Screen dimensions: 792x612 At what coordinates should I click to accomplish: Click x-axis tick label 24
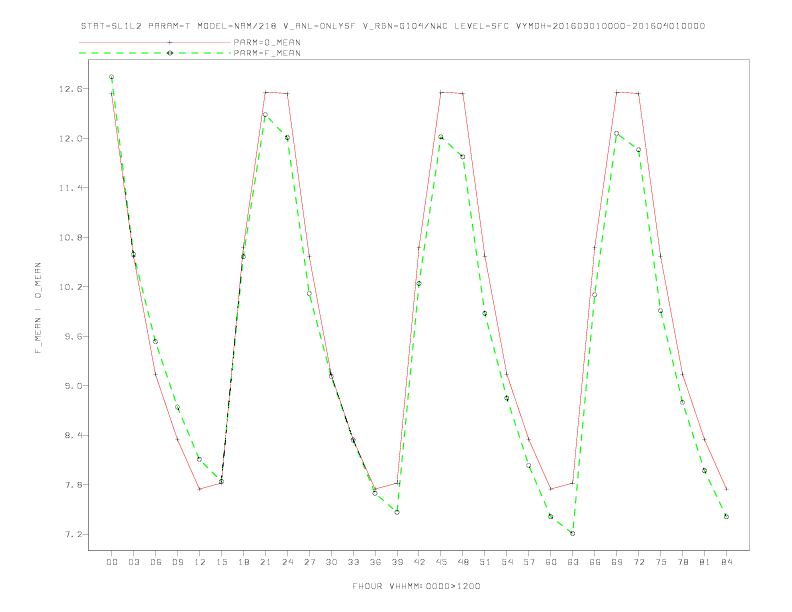[287, 562]
